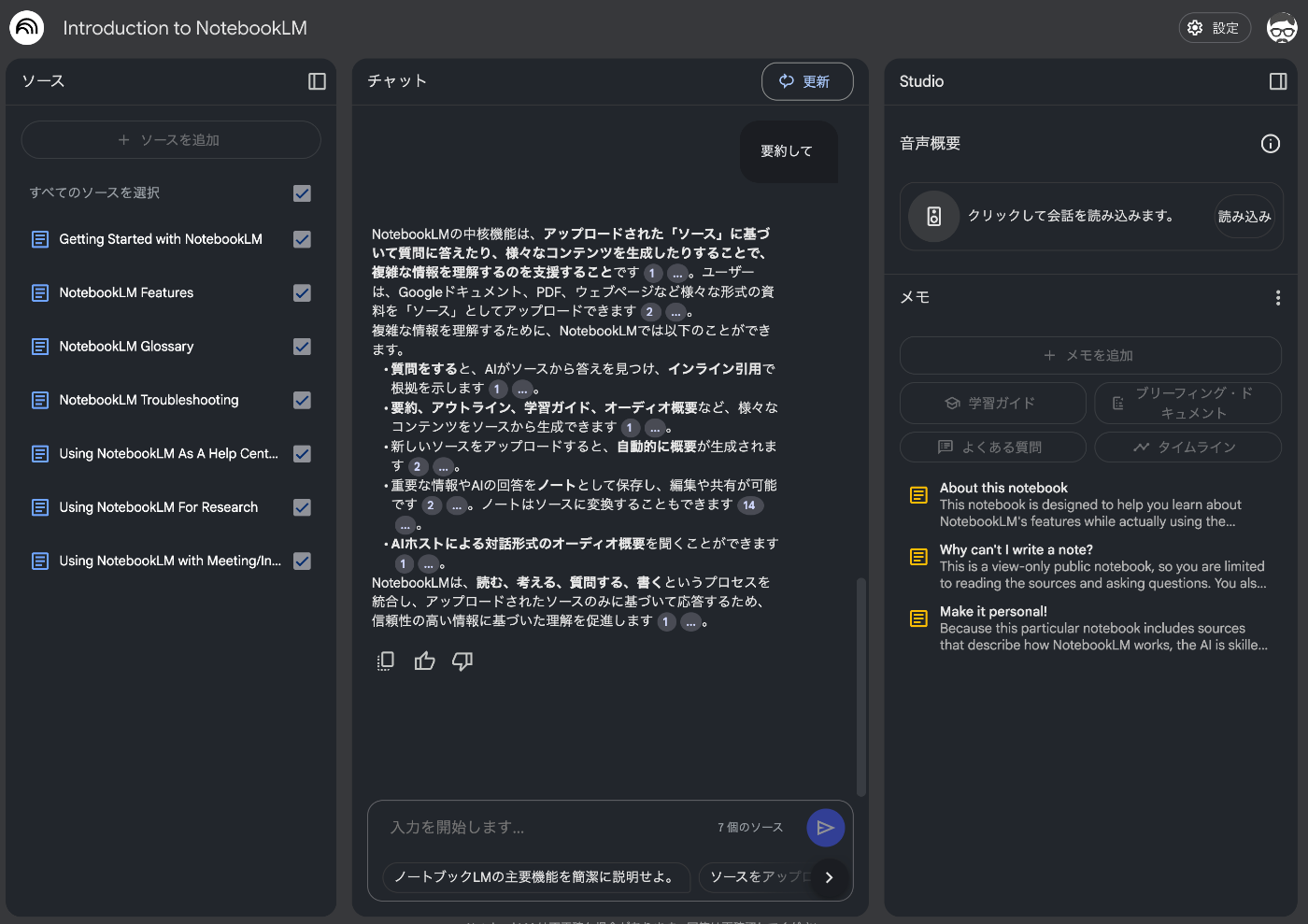Click Getting Started with NotebookLM document icon
Viewport: 1308px width, 924px height.
[x=40, y=239]
